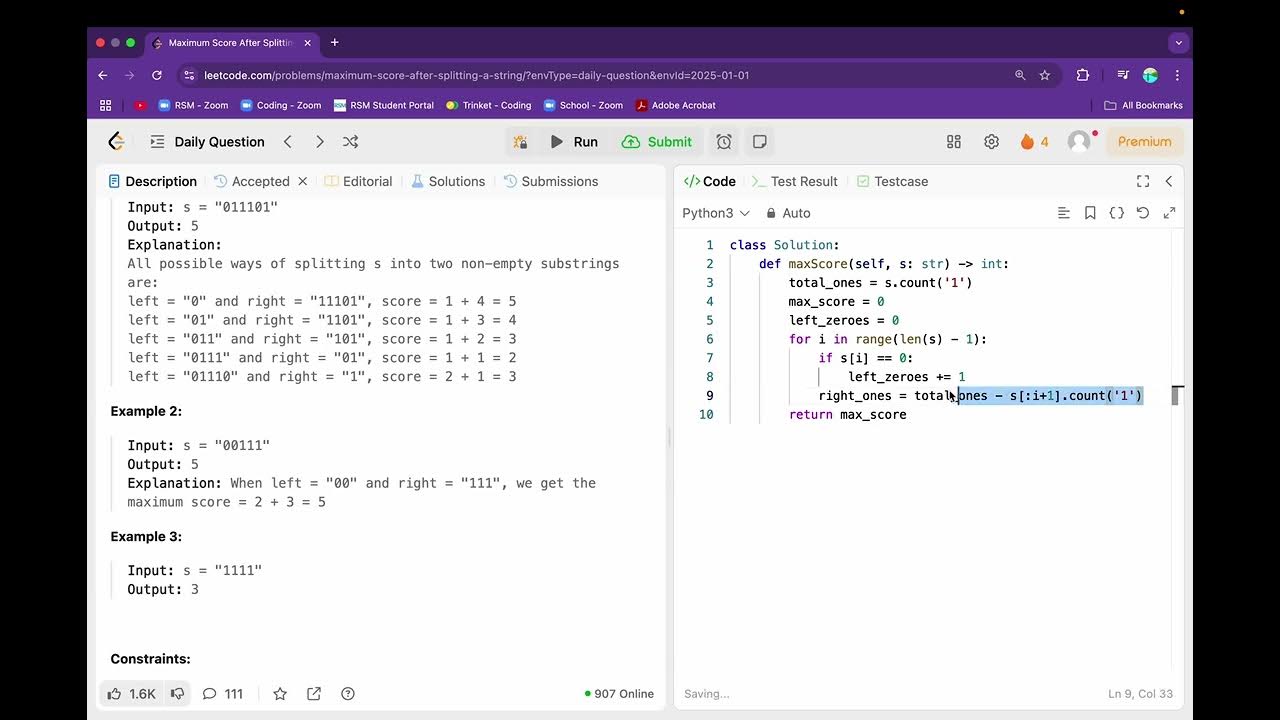Open the School - Zoom bookmark
1280x720 pixels.
584,105
